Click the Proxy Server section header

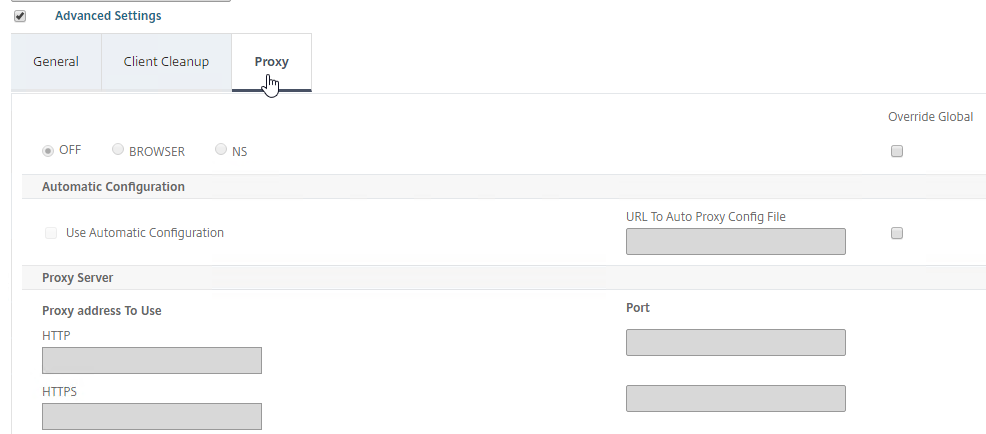pyautogui.click(x=77, y=277)
